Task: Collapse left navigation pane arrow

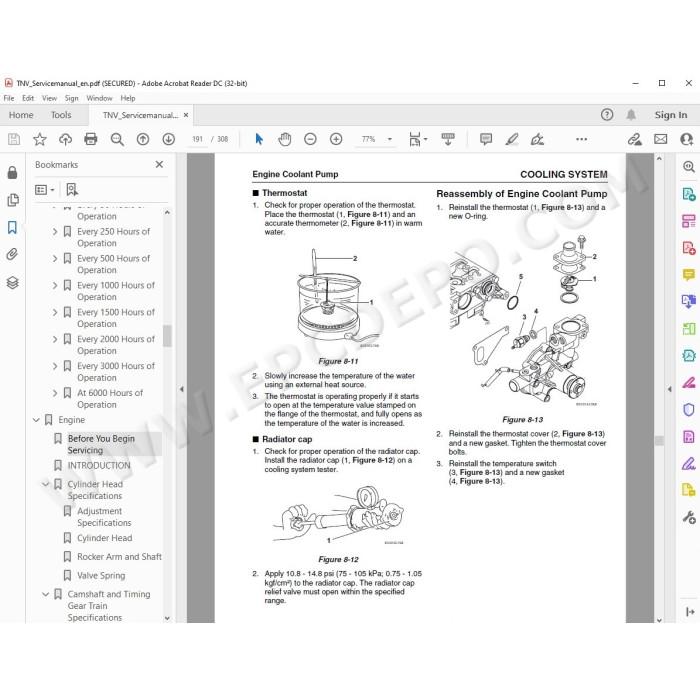Action: coord(182,389)
